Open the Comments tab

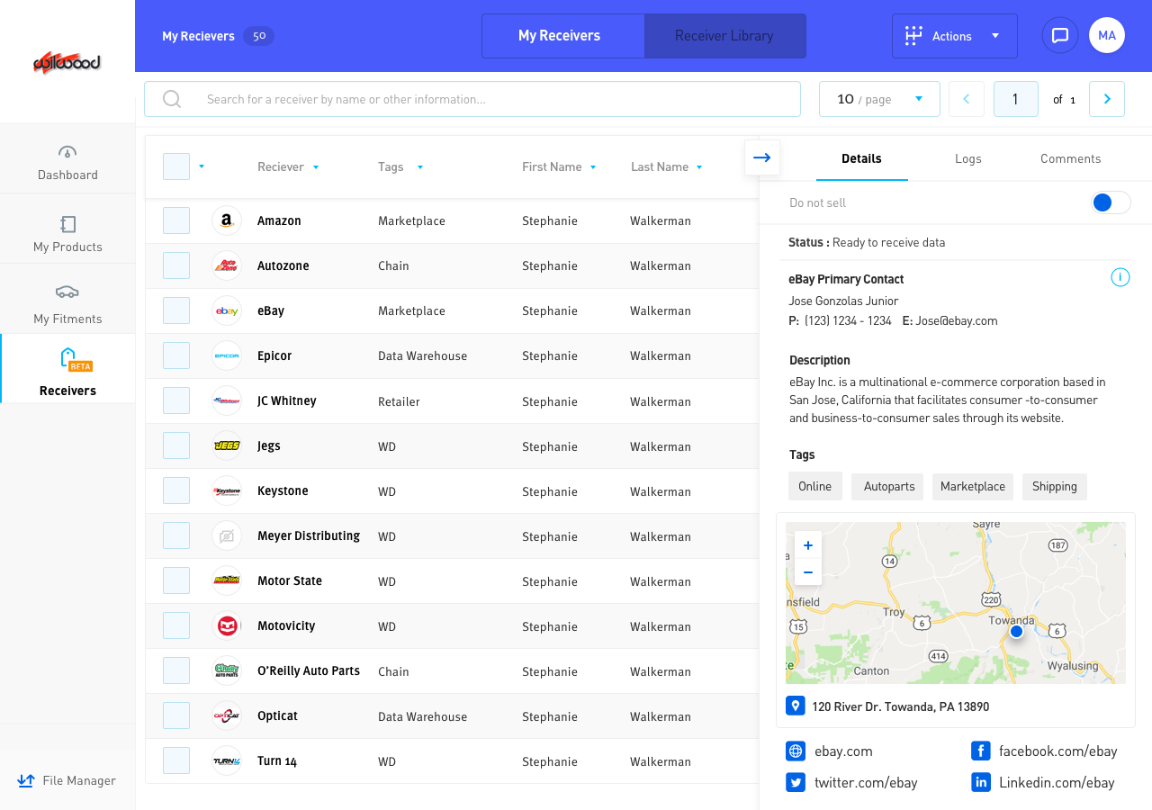click(x=1070, y=159)
